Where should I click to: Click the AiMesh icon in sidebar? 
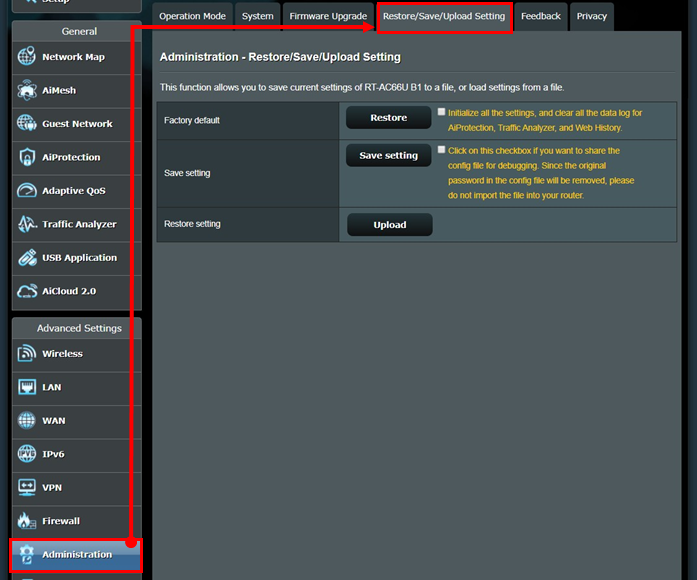tap(27, 90)
